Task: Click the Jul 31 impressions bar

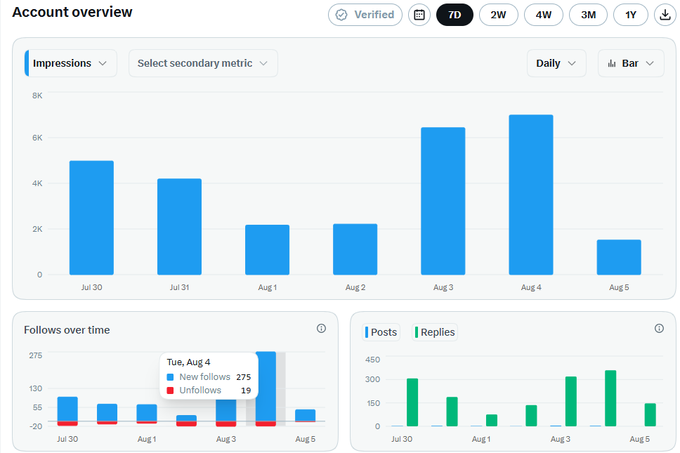Action: click(x=180, y=227)
